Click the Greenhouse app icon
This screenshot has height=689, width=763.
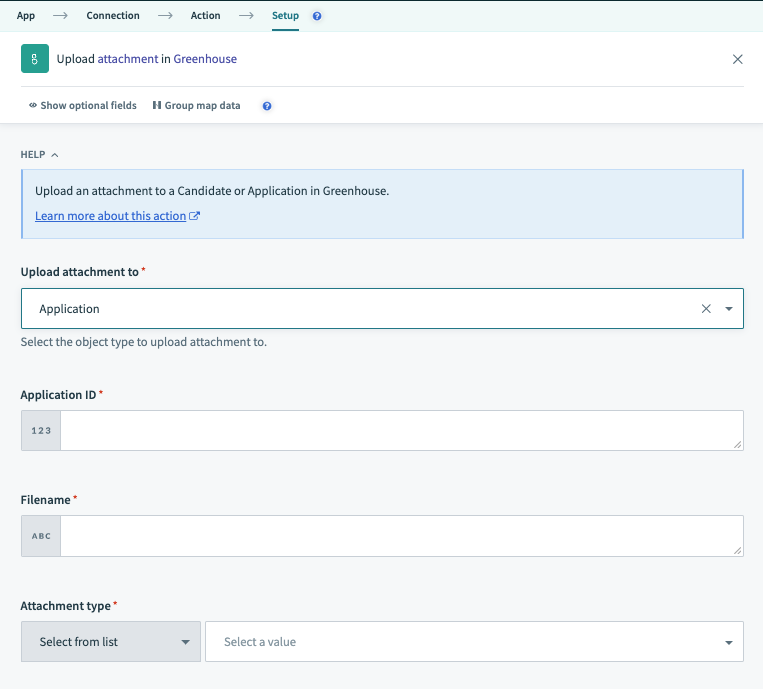pos(35,58)
